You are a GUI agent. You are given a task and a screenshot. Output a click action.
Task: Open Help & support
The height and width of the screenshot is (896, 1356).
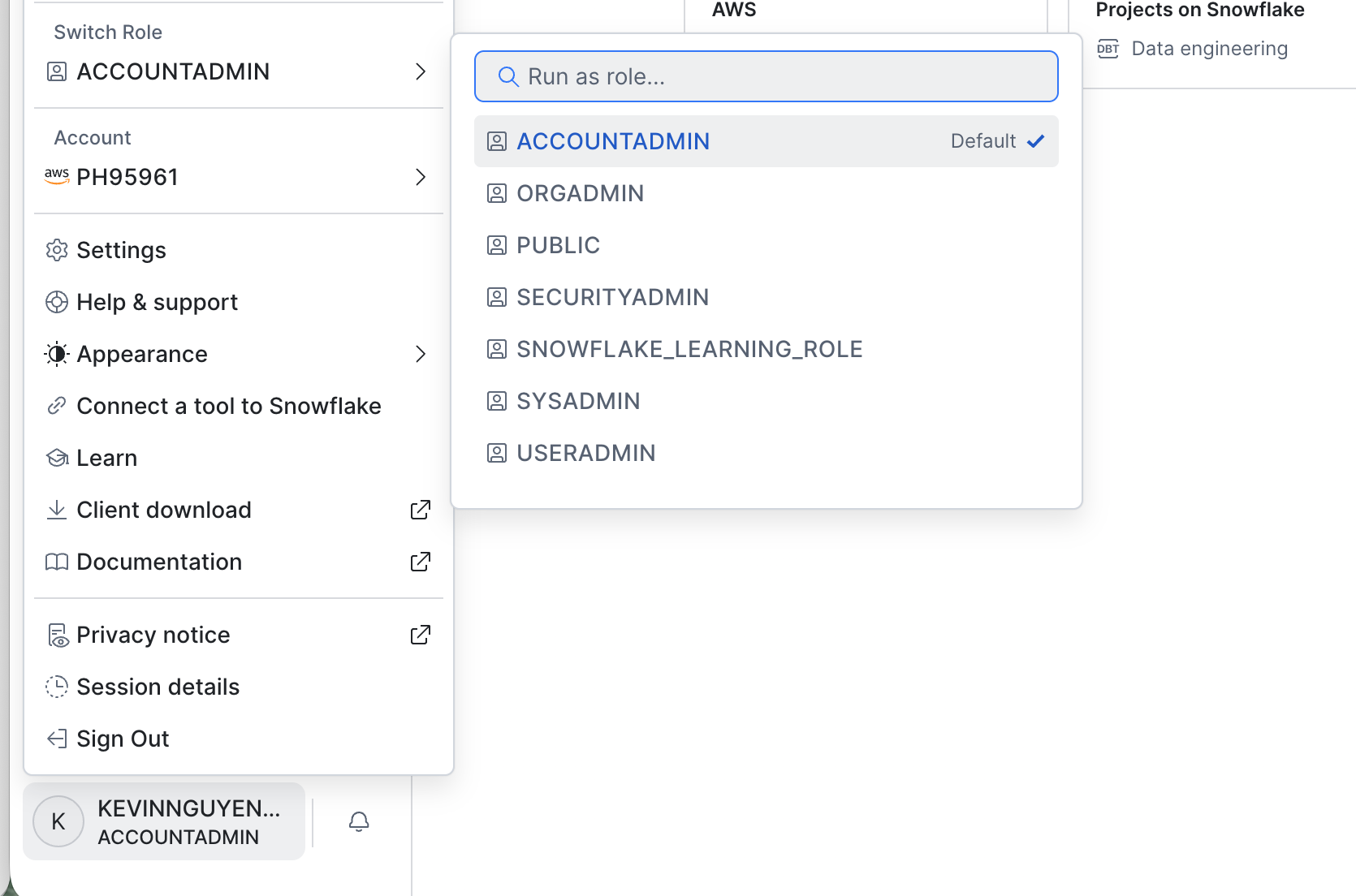point(239,302)
